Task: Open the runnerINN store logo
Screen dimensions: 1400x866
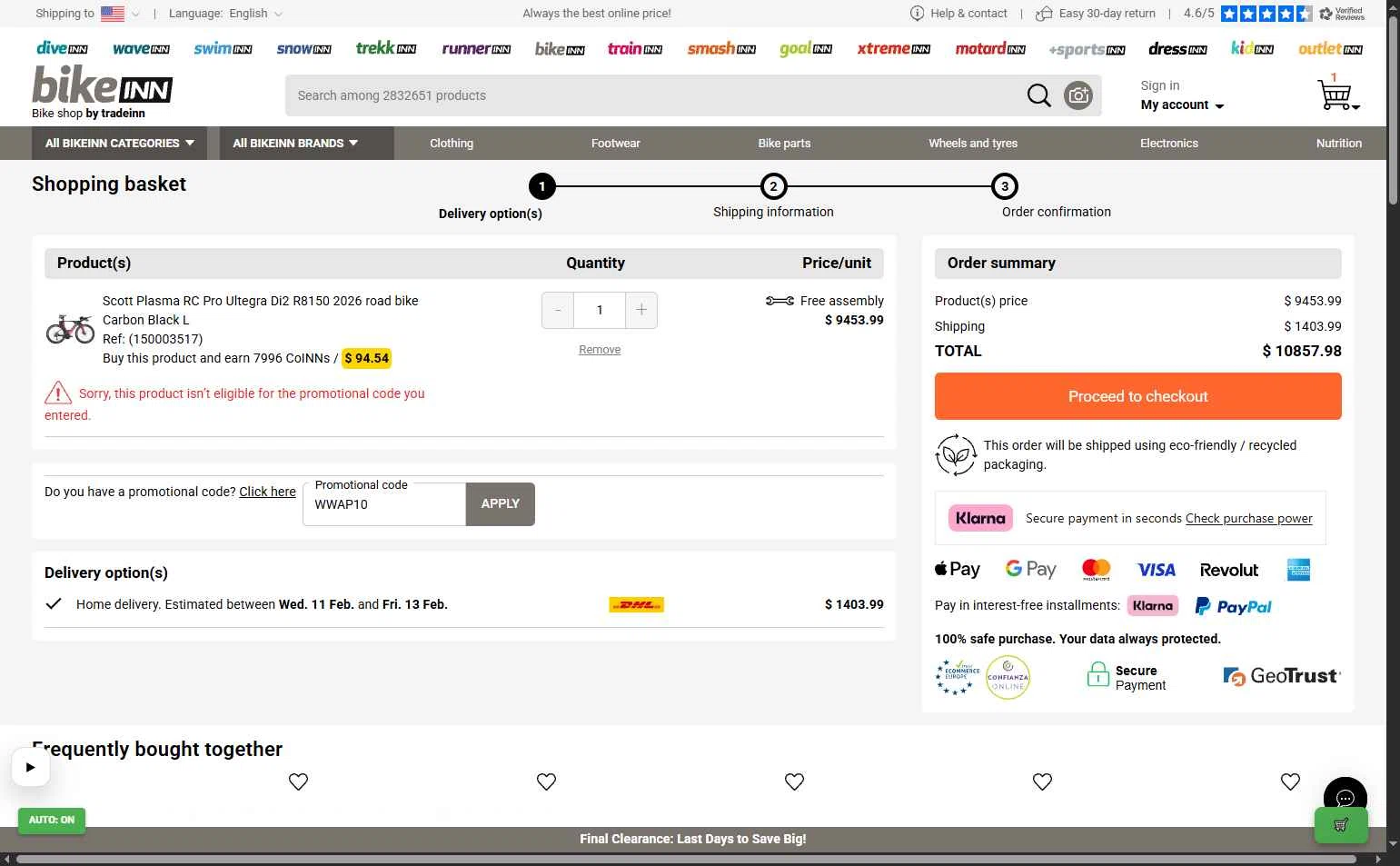Action: (x=476, y=49)
